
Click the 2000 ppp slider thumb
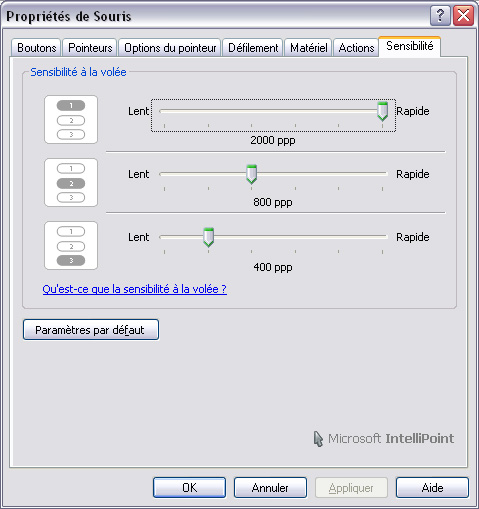[x=382, y=111]
